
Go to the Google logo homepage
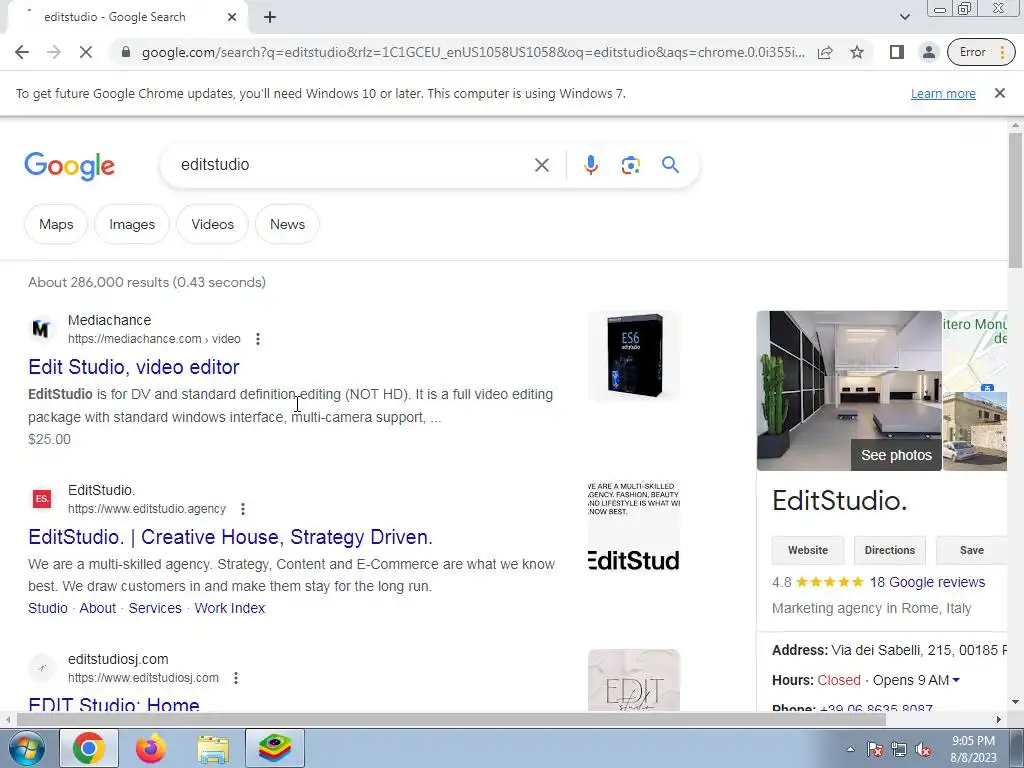[x=69, y=166]
